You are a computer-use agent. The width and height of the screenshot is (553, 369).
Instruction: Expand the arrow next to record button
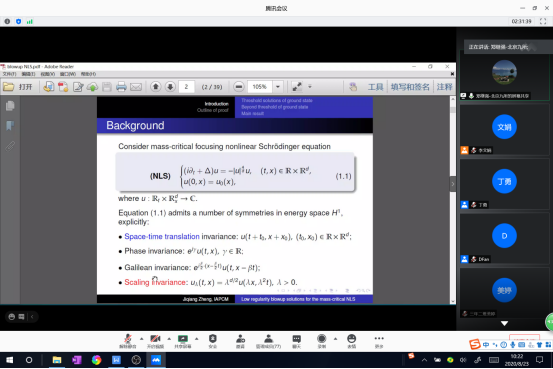pos(335,339)
